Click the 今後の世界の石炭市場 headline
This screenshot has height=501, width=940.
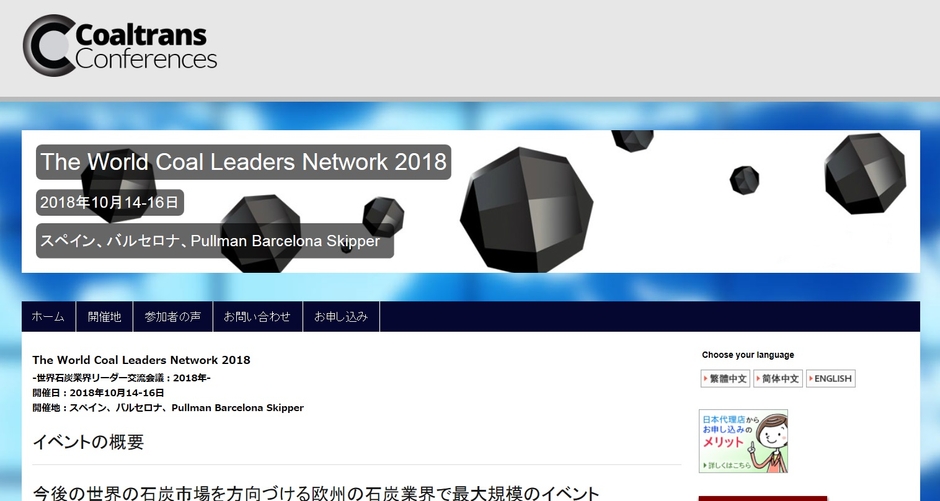tap(316, 494)
